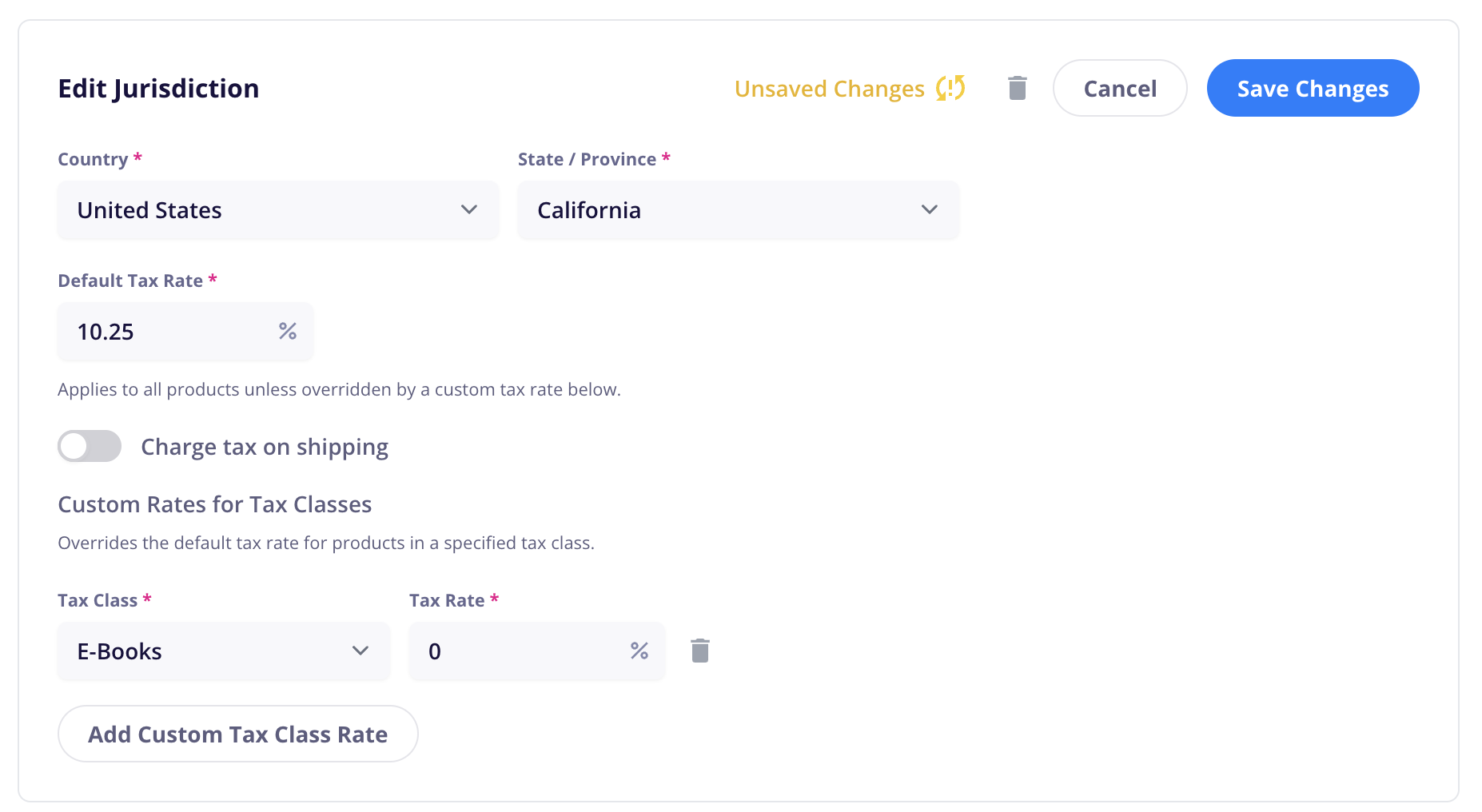Open the State / Province dropdown
This screenshot has height=812, width=1482.
coord(738,210)
